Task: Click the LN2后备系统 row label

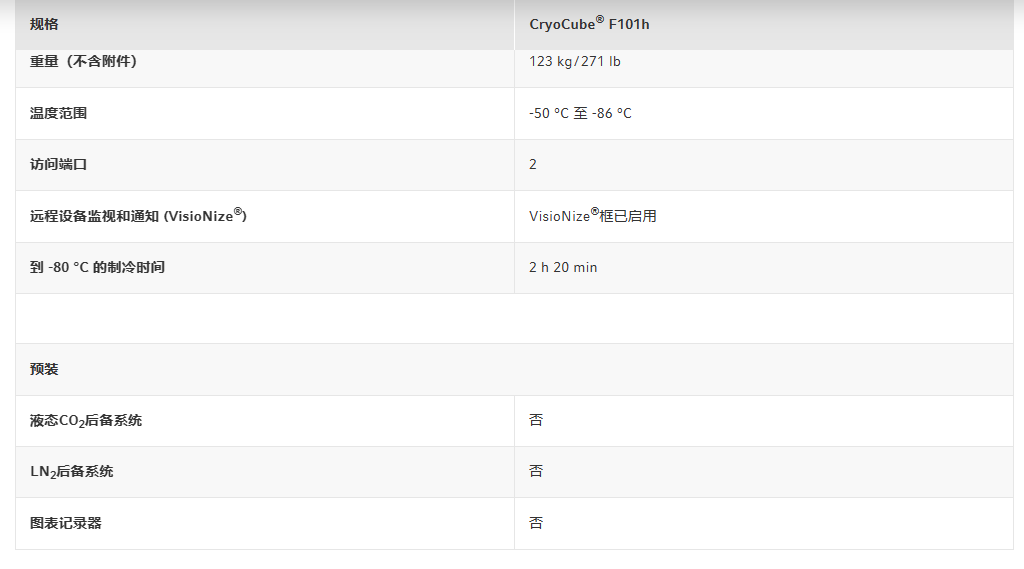Action: tap(71, 472)
